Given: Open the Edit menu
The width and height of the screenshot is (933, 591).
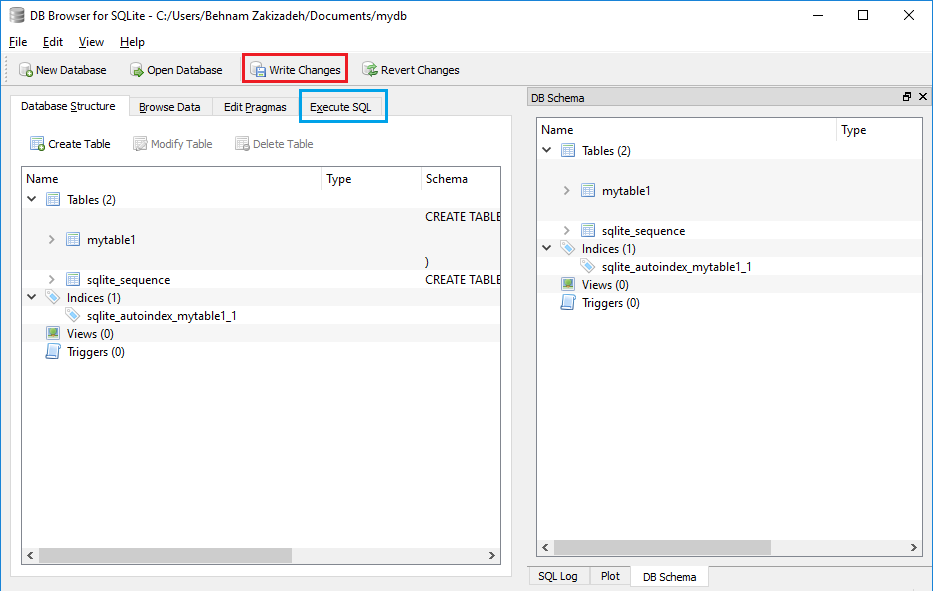Looking at the screenshot, I should [52, 42].
